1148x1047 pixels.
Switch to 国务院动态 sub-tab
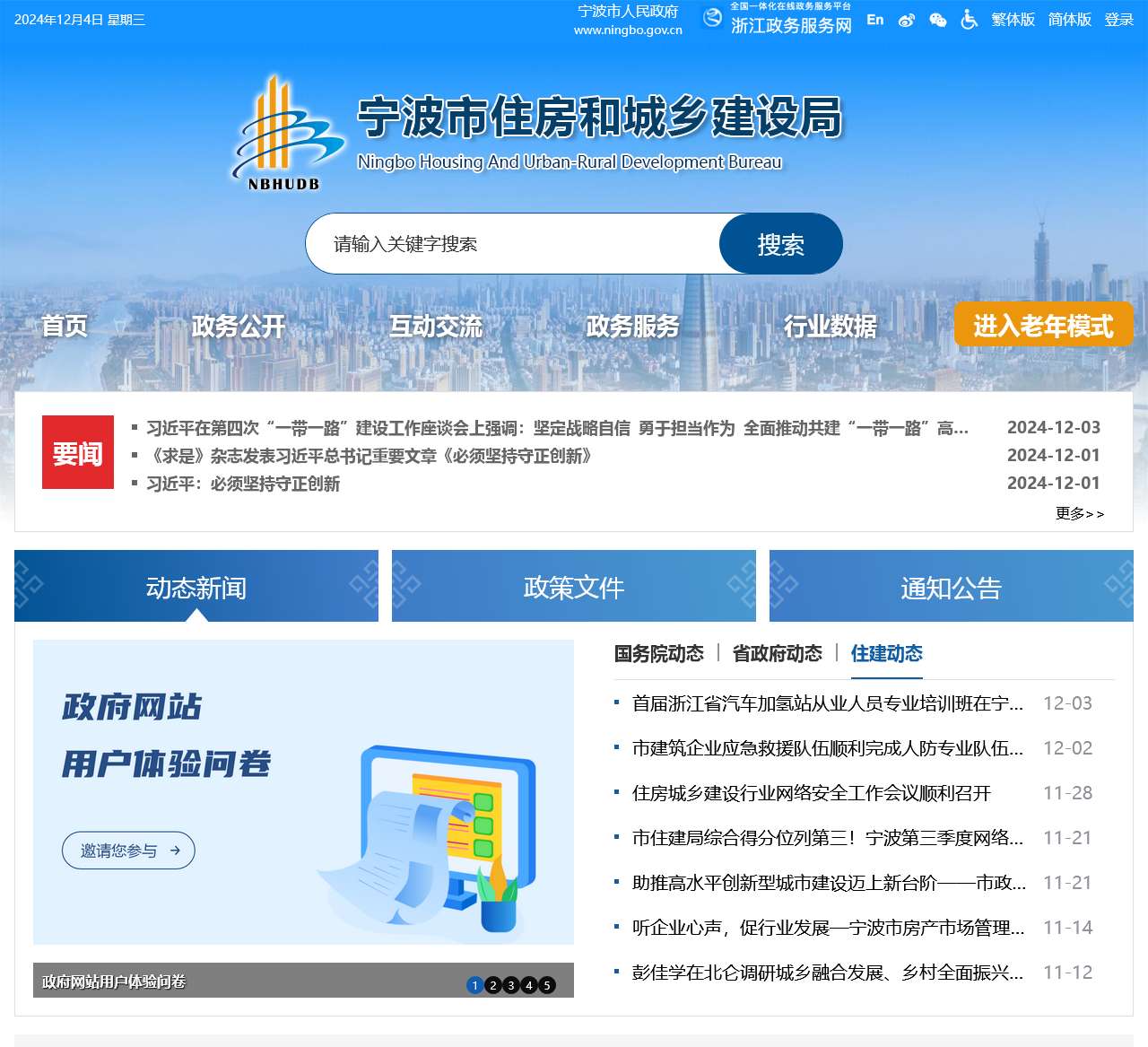[x=659, y=653]
